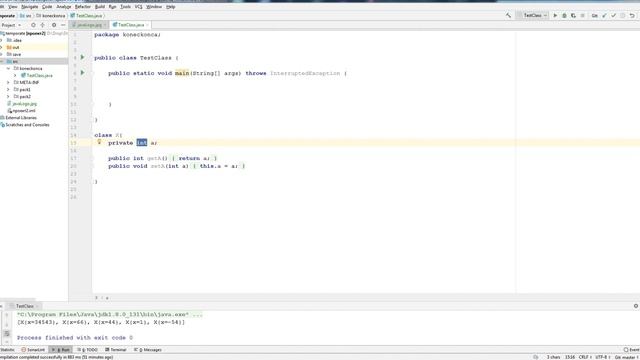Screen dimensions: 640x360
Task: Select the out folder row
Action: (x=34, y=47)
